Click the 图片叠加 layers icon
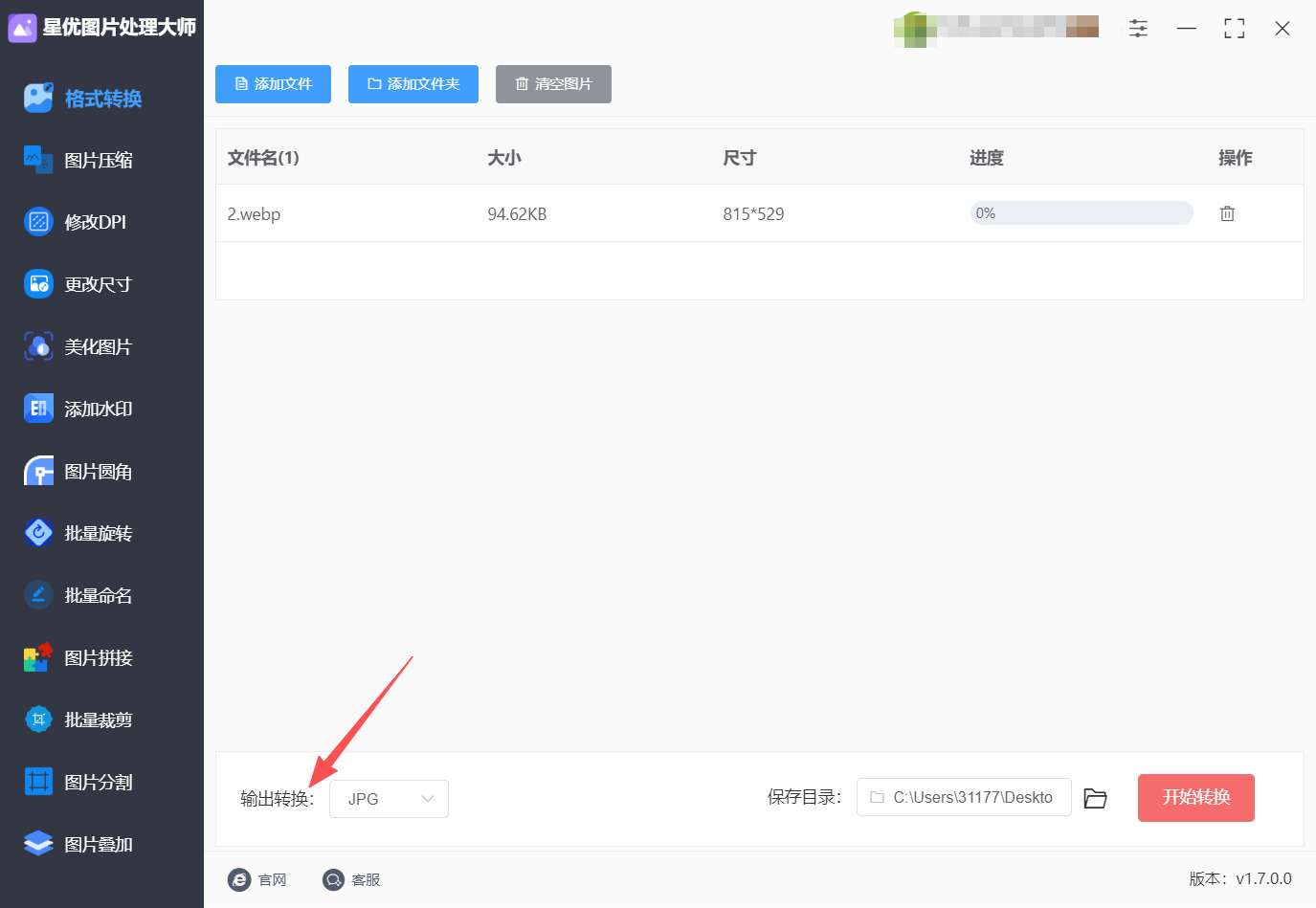1316x908 pixels. click(38, 844)
